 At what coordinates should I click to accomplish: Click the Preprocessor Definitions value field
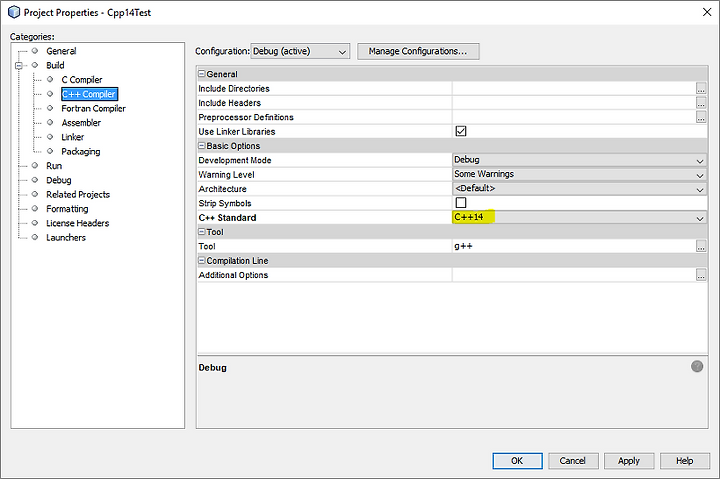tap(574, 117)
